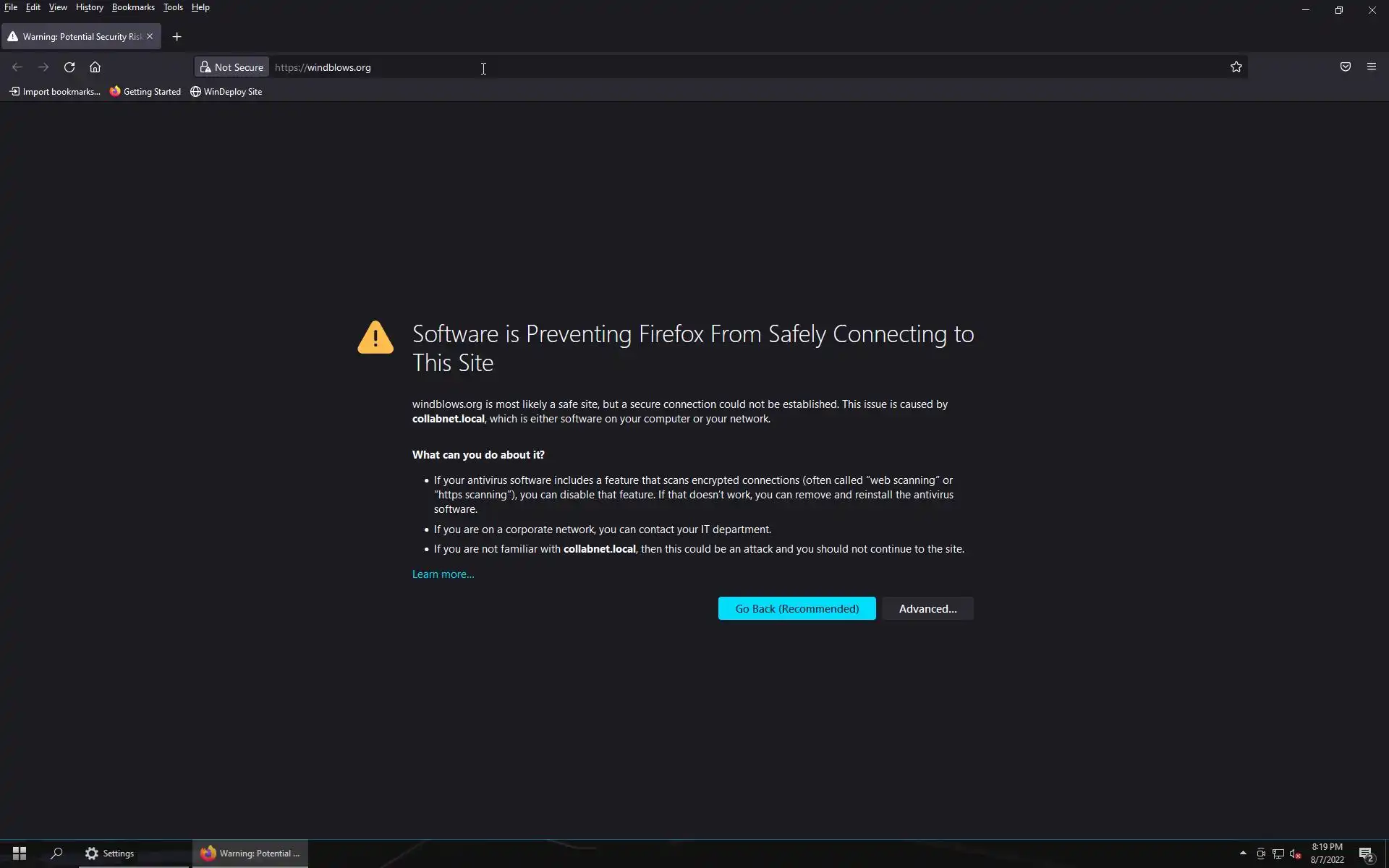Follow the Learn more... link
Viewport: 1389px width, 868px height.
click(443, 574)
